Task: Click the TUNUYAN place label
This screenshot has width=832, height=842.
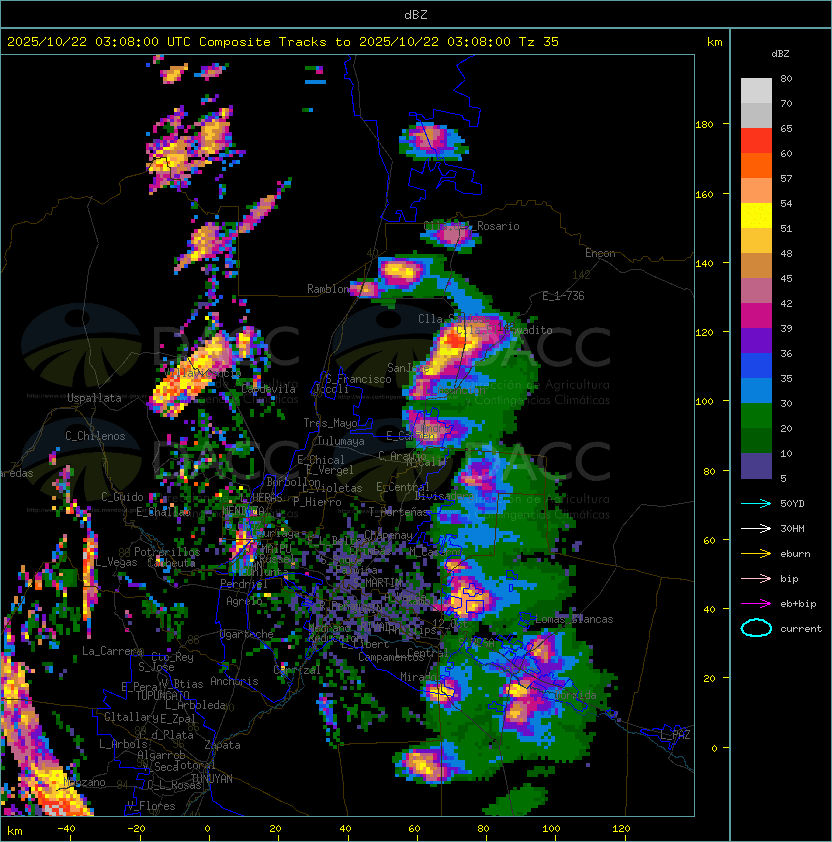Action: point(212,779)
